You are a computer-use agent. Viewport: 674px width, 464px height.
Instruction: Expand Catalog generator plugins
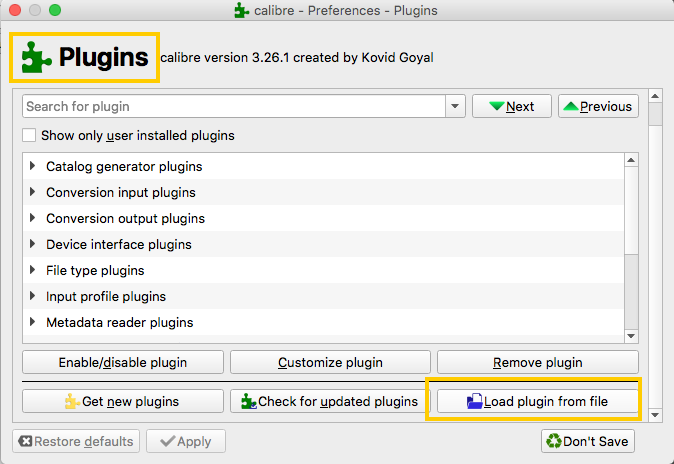32,166
